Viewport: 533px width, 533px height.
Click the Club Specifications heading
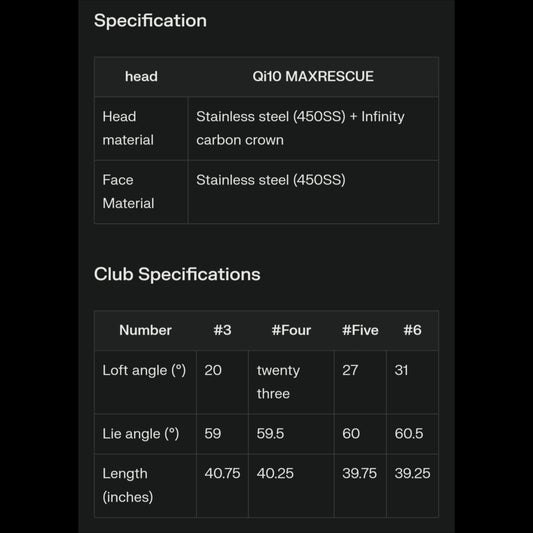(x=177, y=274)
